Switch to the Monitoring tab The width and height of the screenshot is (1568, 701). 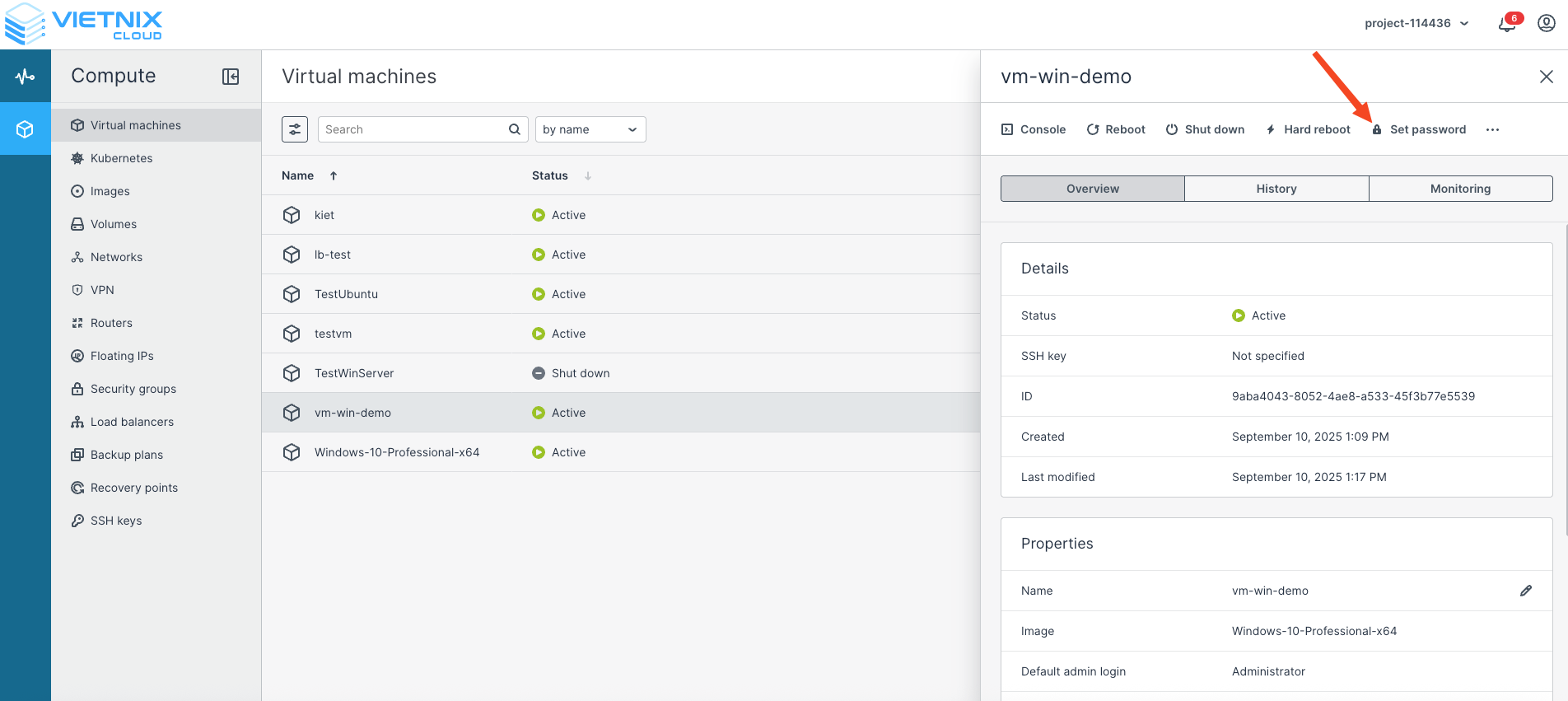pos(1460,189)
